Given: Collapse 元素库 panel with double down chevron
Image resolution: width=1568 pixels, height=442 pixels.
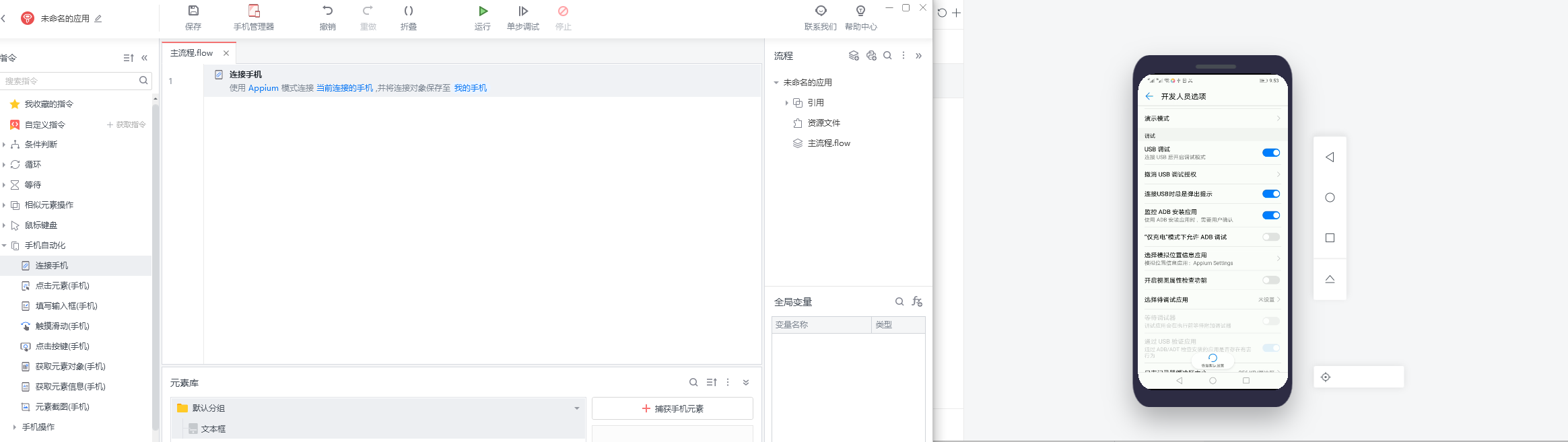Looking at the screenshot, I should pos(746,382).
